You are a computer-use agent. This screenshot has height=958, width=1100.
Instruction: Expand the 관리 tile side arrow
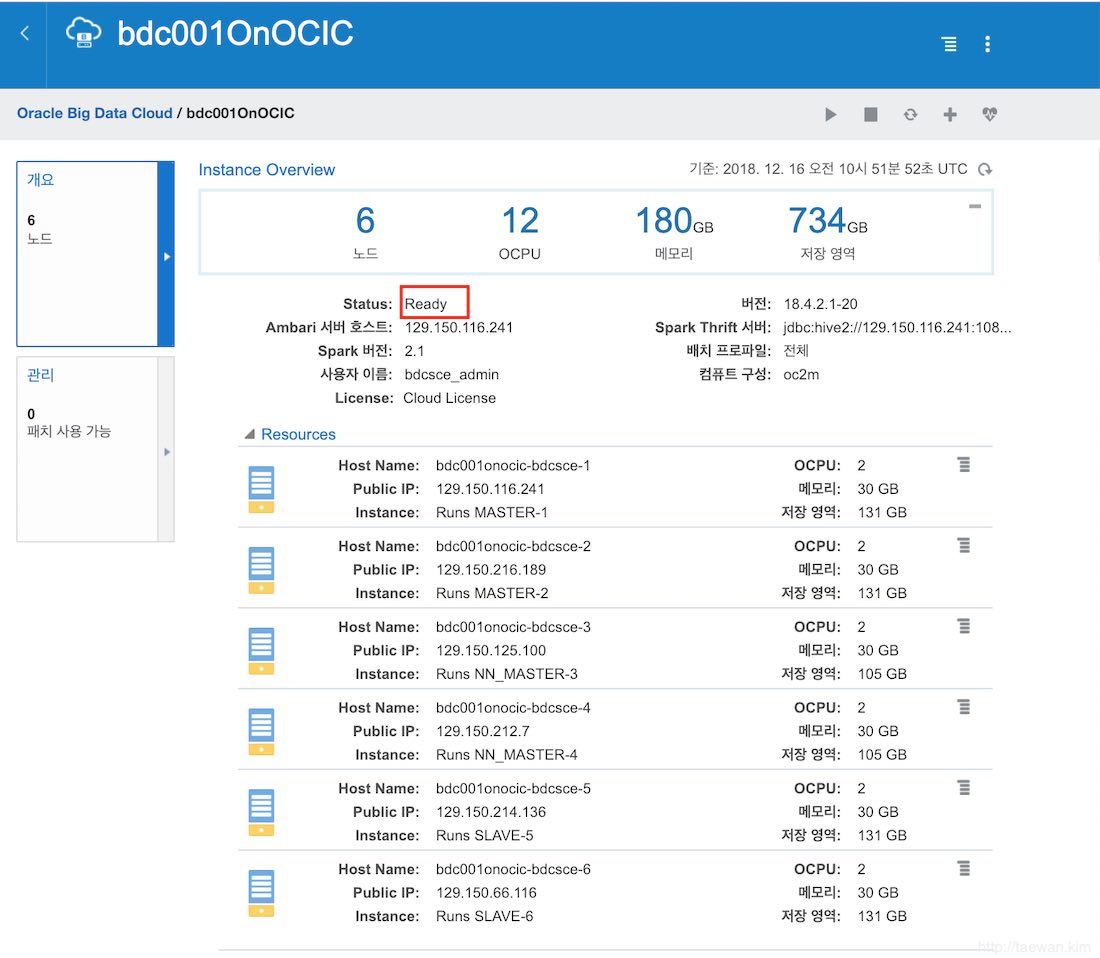tap(166, 452)
